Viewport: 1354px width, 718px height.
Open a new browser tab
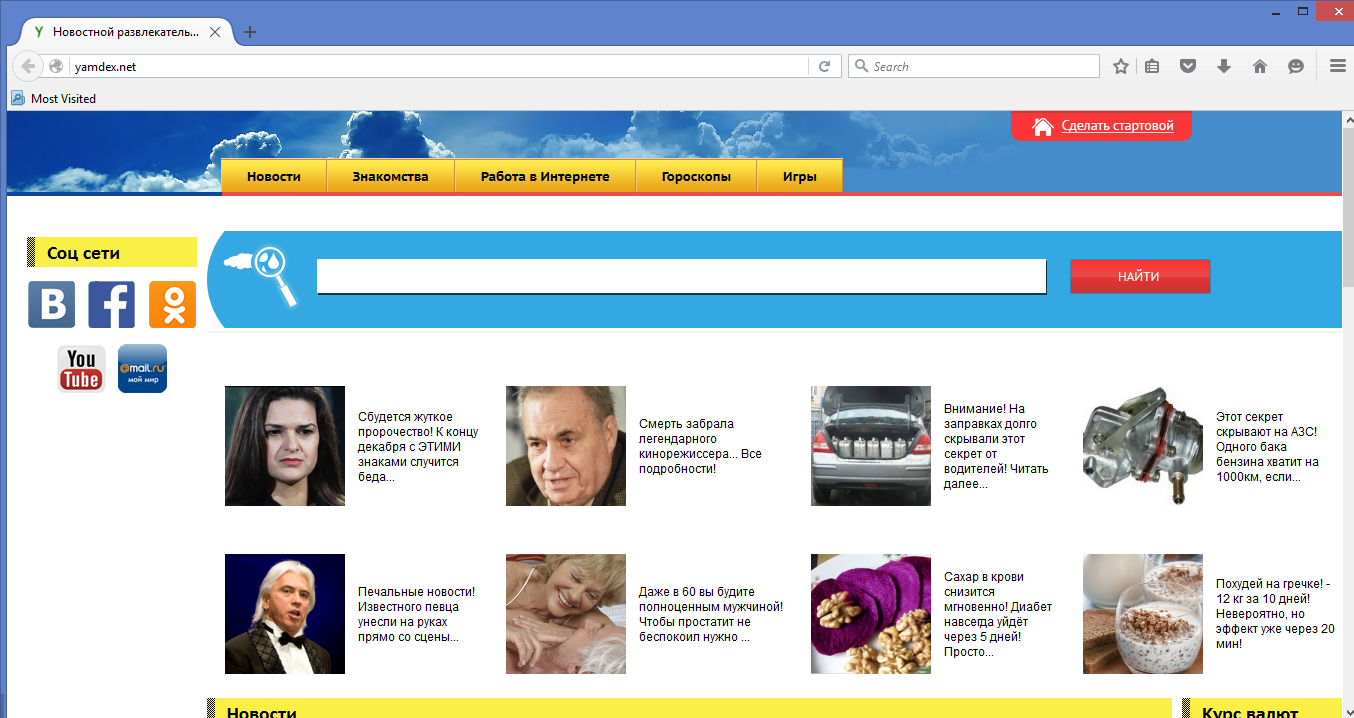pyautogui.click(x=250, y=32)
